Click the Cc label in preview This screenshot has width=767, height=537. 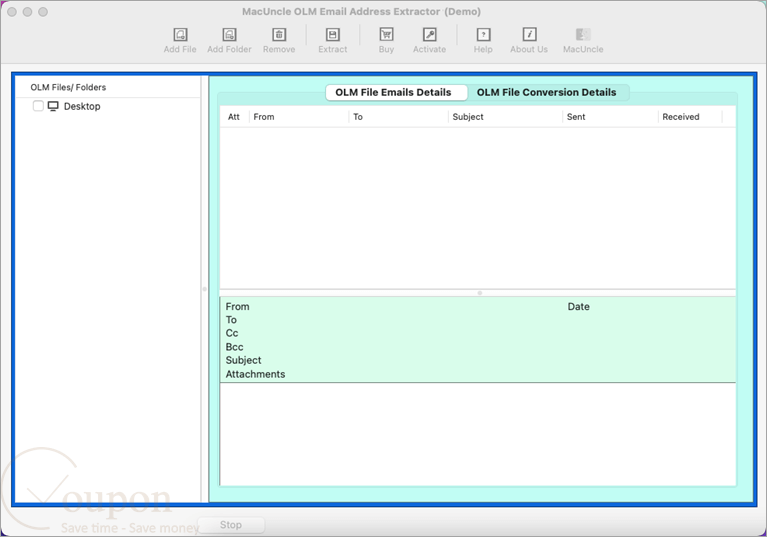[x=232, y=333]
